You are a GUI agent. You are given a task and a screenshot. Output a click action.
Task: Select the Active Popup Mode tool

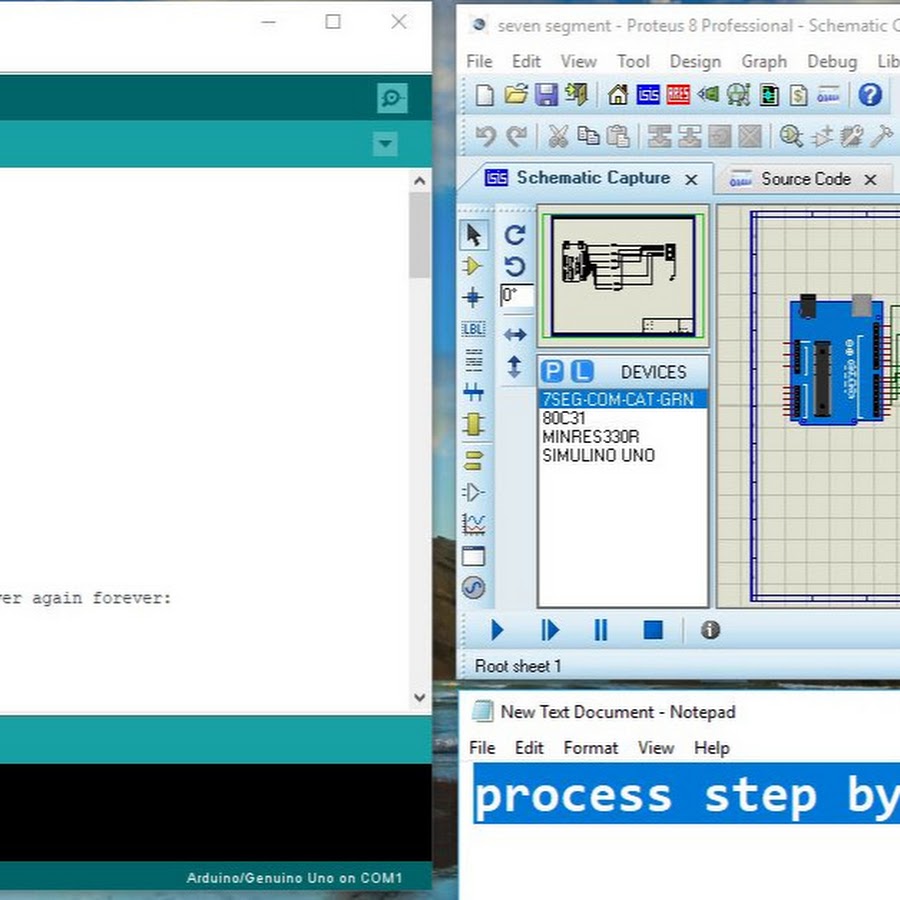click(x=474, y=556)
